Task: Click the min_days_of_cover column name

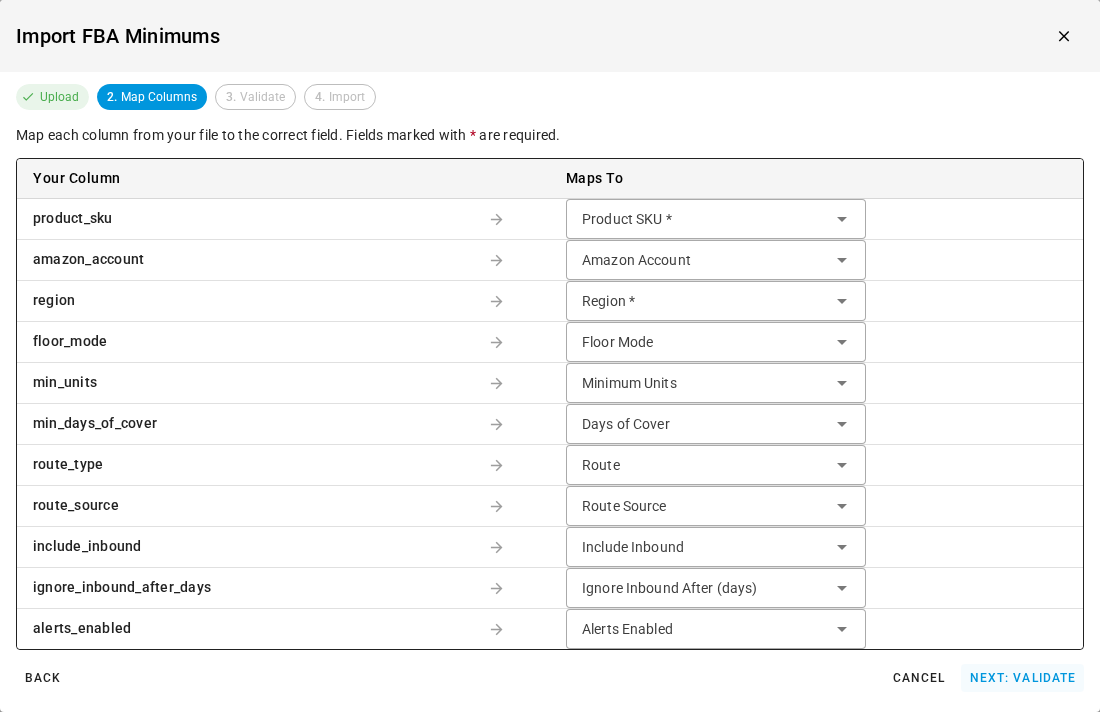Action: (x=95, y=424)
